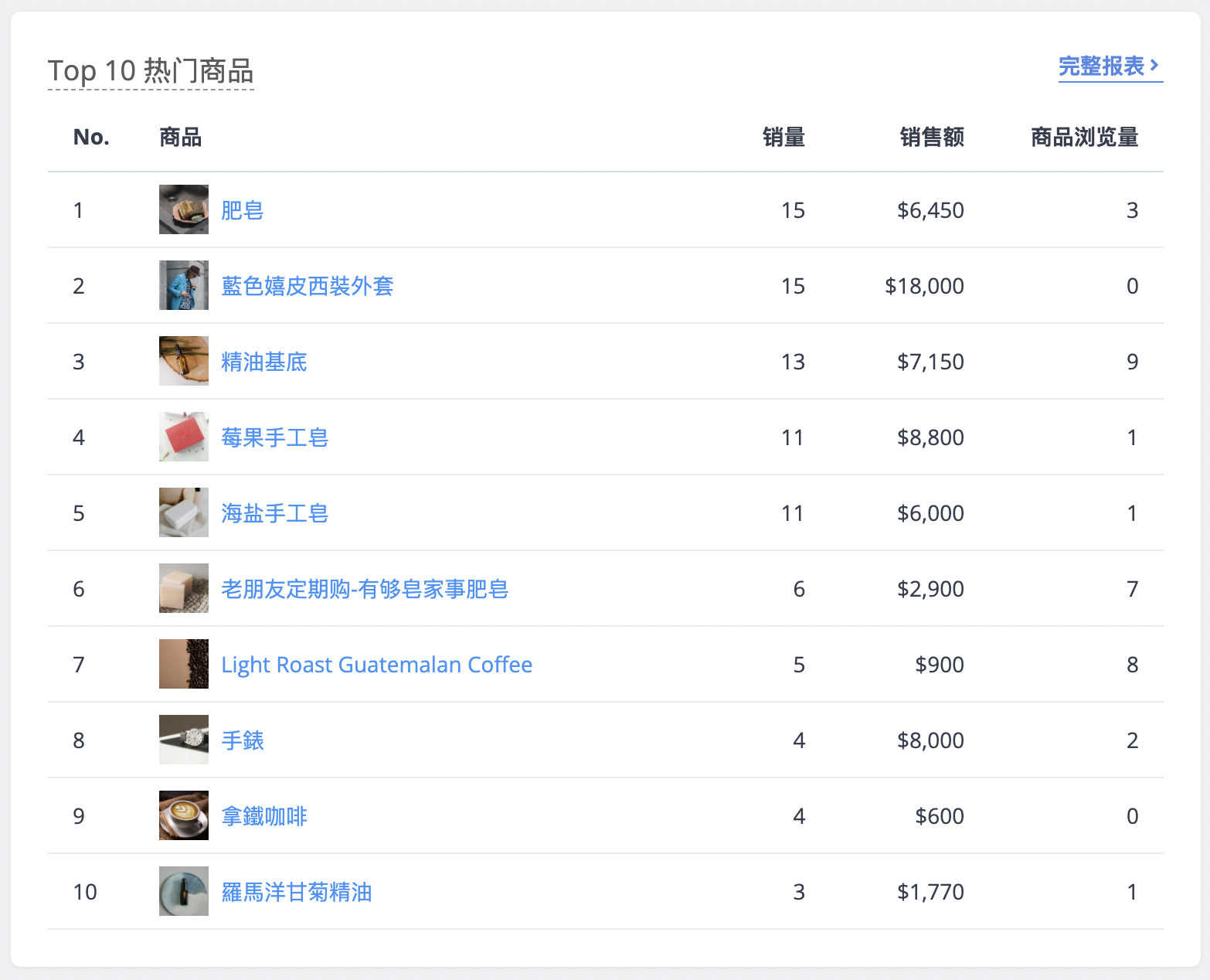The height and width of the screenshot is (980, 1210).
Task: Click the $600 sales amount cell
Action: (940, 816)
